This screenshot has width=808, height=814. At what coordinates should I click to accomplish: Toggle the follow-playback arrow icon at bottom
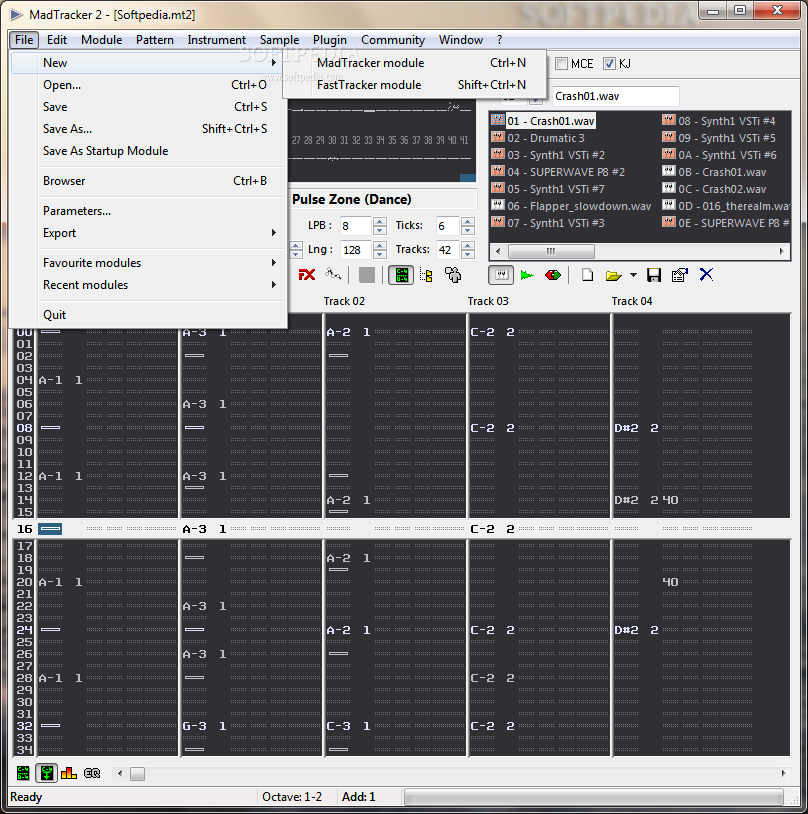click(47, 773)
